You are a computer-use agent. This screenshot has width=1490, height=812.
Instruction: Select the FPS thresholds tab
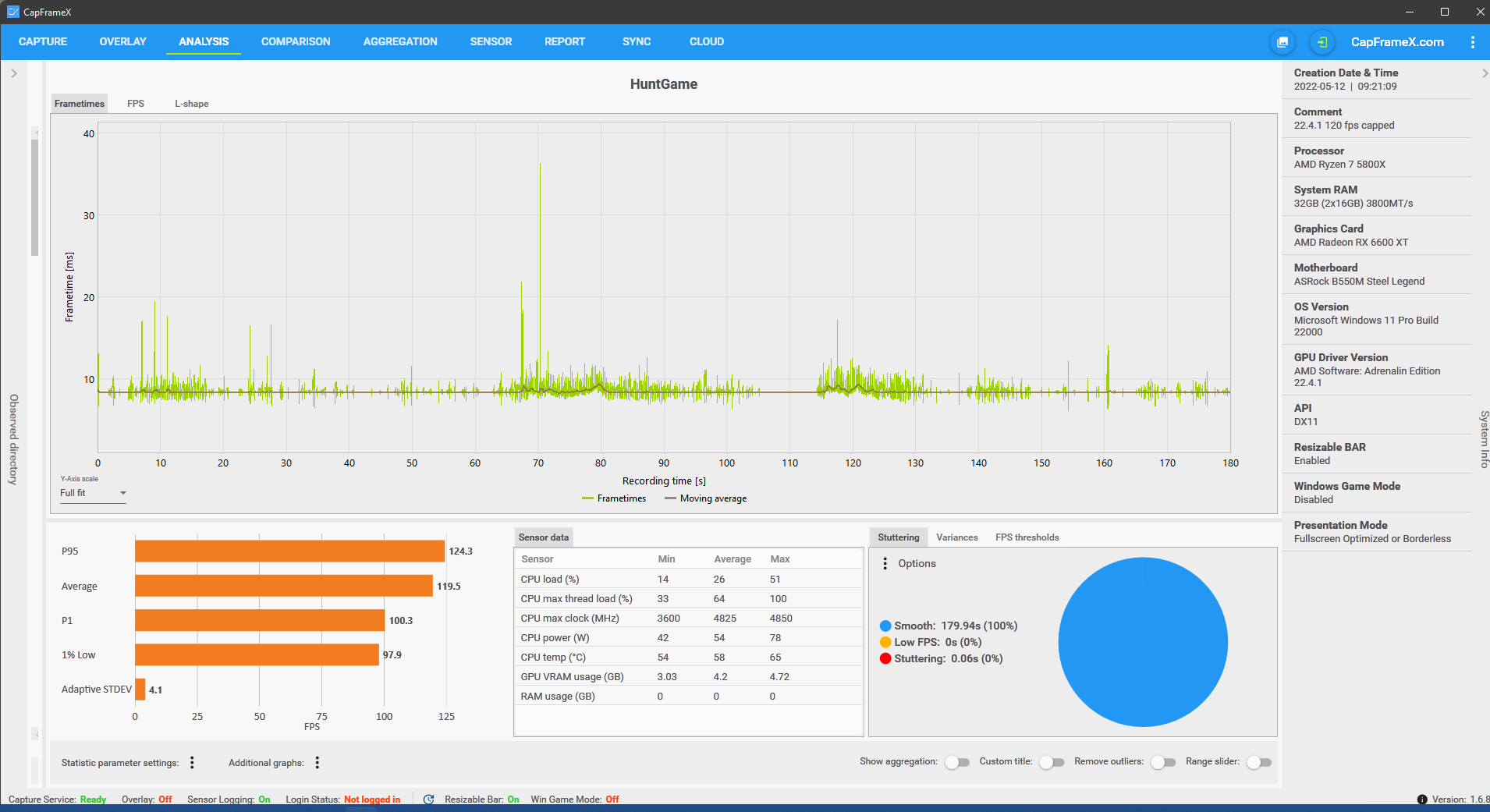tap(1027, 537)
